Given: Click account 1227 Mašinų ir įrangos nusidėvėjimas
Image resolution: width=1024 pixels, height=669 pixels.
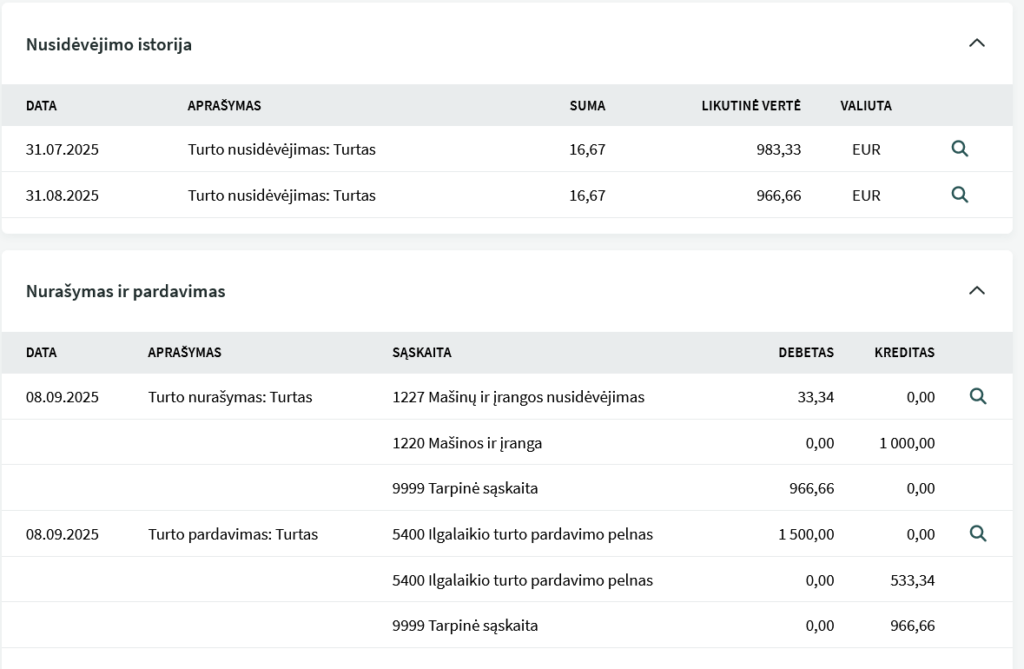Looking at the screenshot, I should [518, 397].
